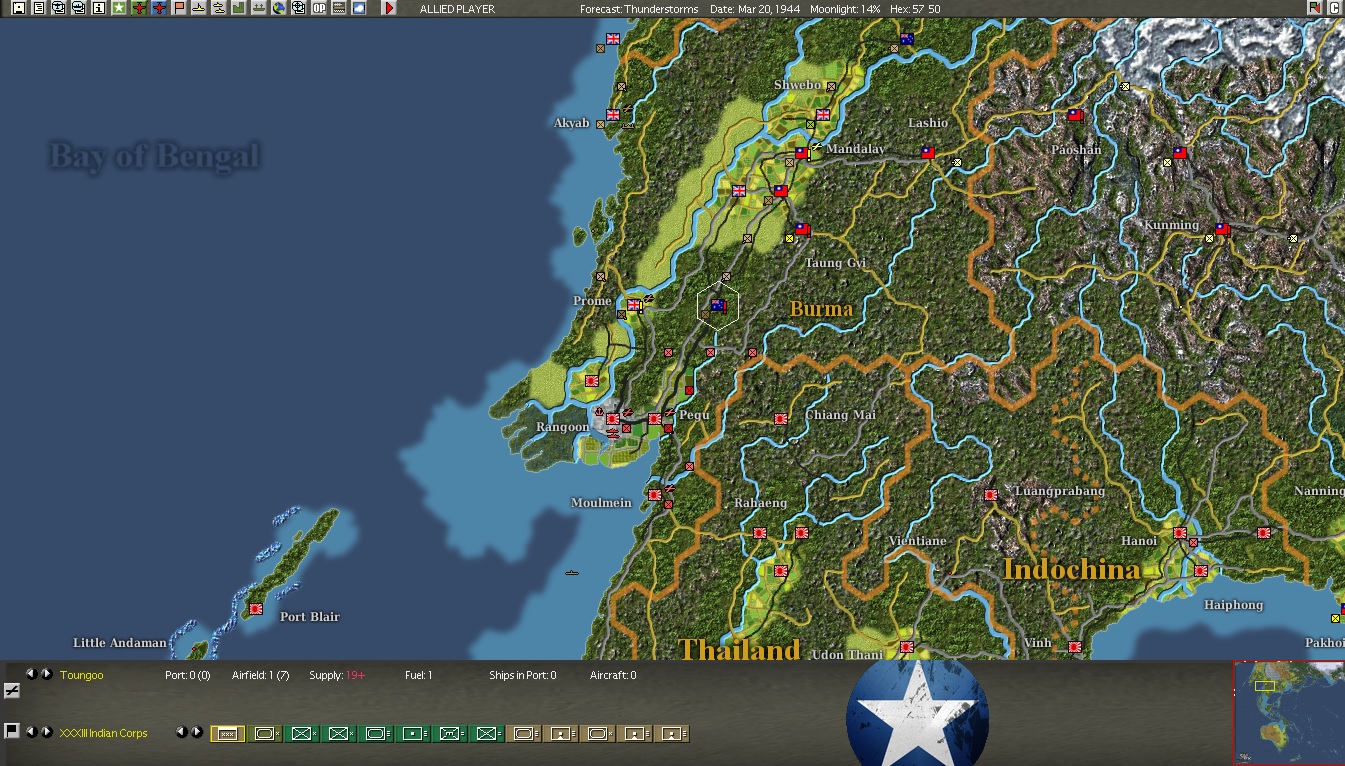This screenshot has width=1345, height=766.
Task: Select the Japanese unit at Port Blair
Action: click(x=256, y=608)
